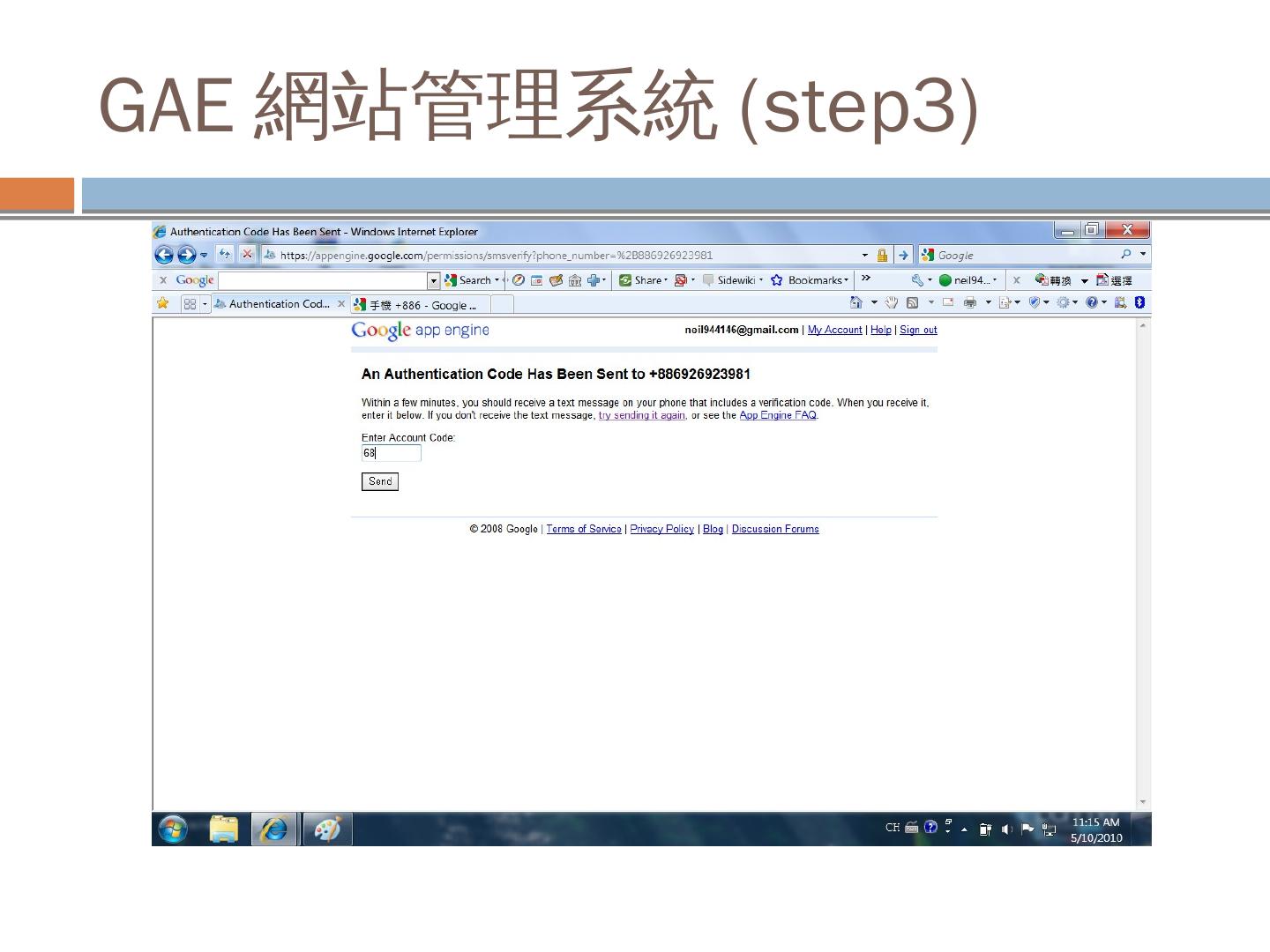The height and width of the screenshot is (952, 1270).
Task: Click the 'try sending it again' link
Action: pyautogui.click(x=642, y=415)
